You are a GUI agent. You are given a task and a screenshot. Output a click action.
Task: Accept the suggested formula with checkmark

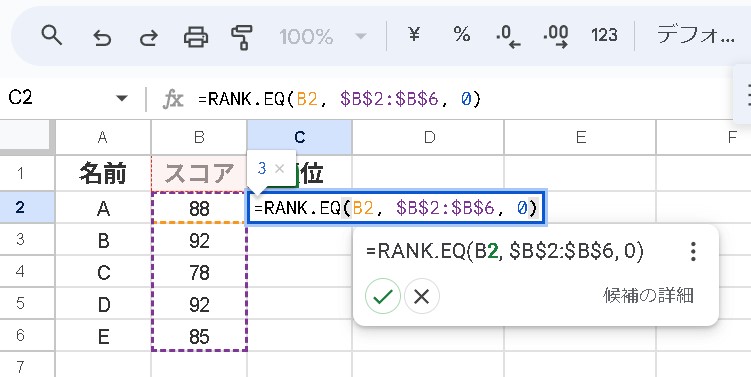(383, 297)
